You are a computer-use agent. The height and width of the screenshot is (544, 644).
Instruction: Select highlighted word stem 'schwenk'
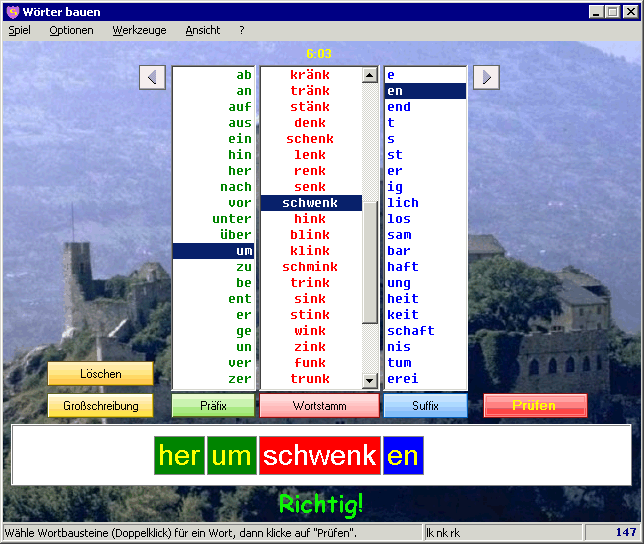(x=311, y=203)
